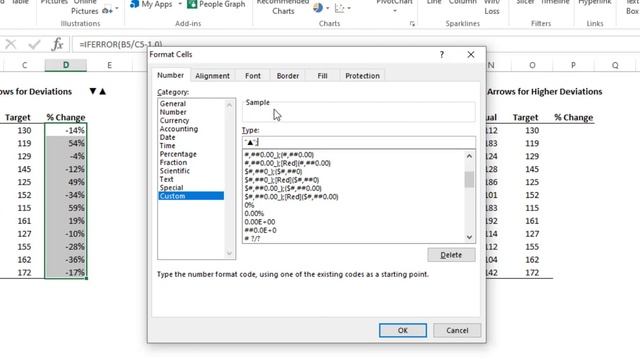Open the My Apps dropdown arrow

pyautogui.click(x=180, y=4)
